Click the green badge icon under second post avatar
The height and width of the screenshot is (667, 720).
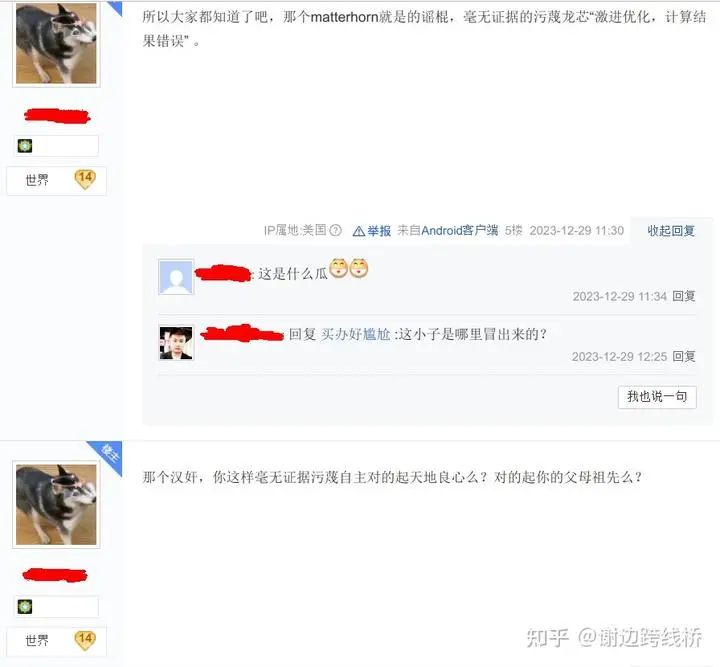[x=25, y=607]
